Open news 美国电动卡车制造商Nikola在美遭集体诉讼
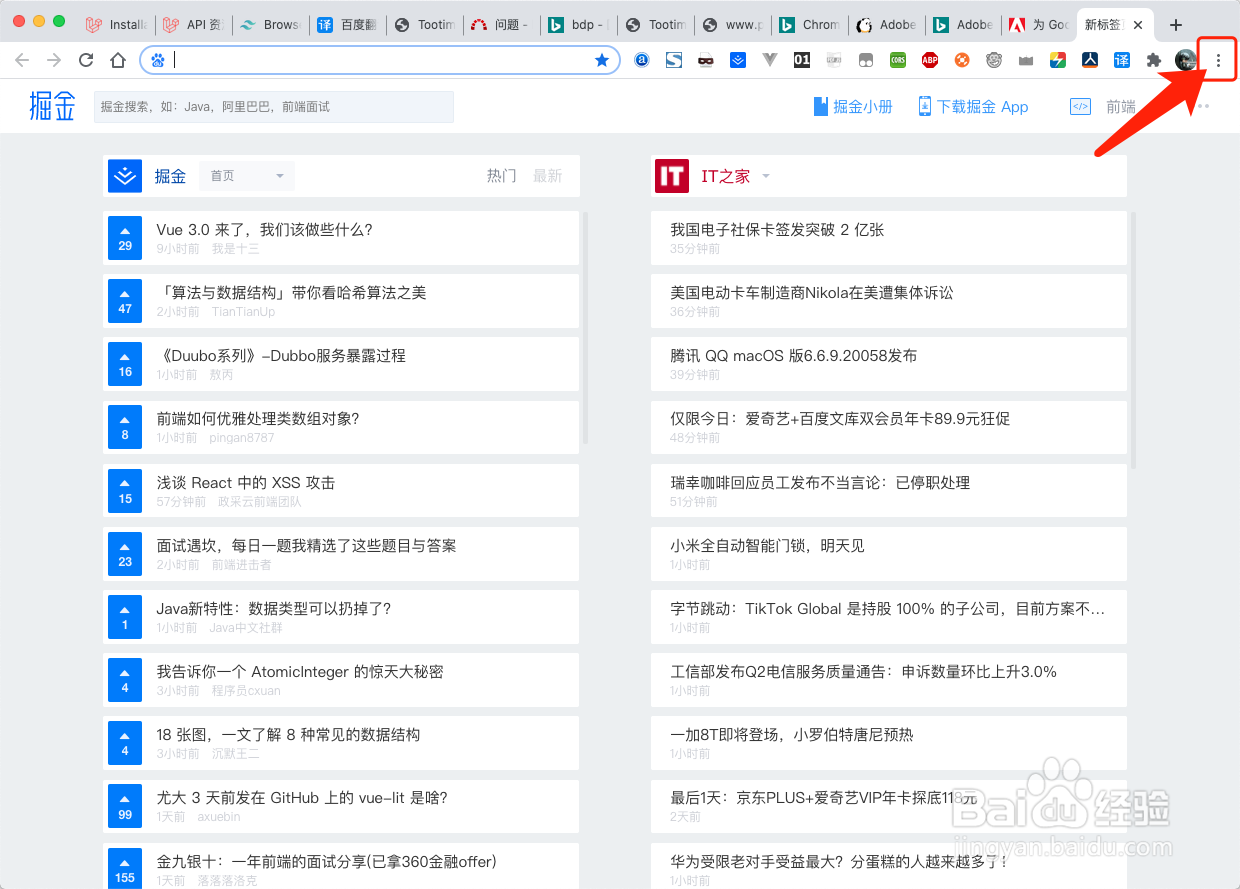This screenshot has height=889, width=1240. click(812, 293)
